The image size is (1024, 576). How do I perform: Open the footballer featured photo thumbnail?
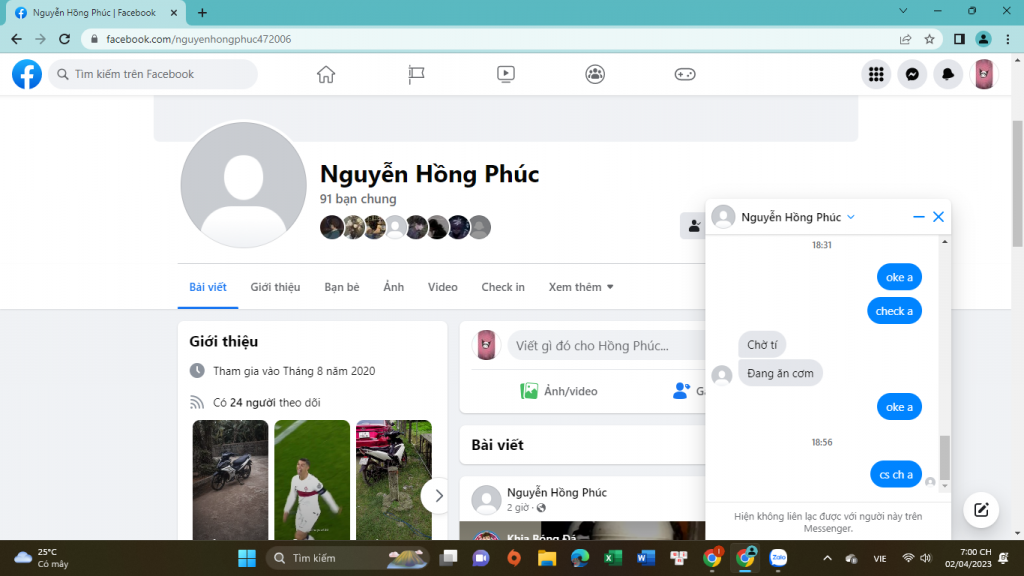(x=312, y=480)
